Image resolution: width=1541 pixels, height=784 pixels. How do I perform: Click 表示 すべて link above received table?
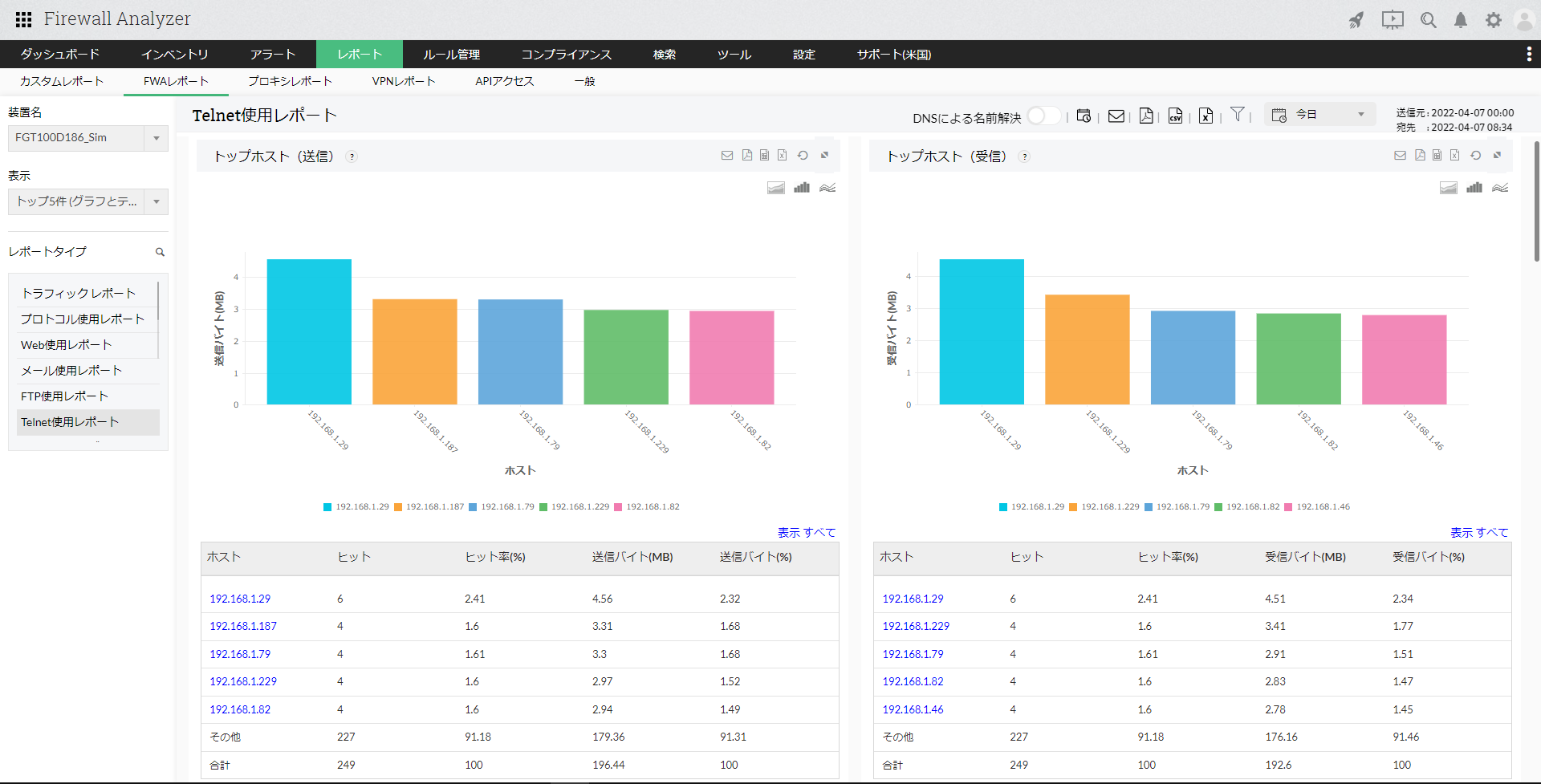(x=1478, y=533)
